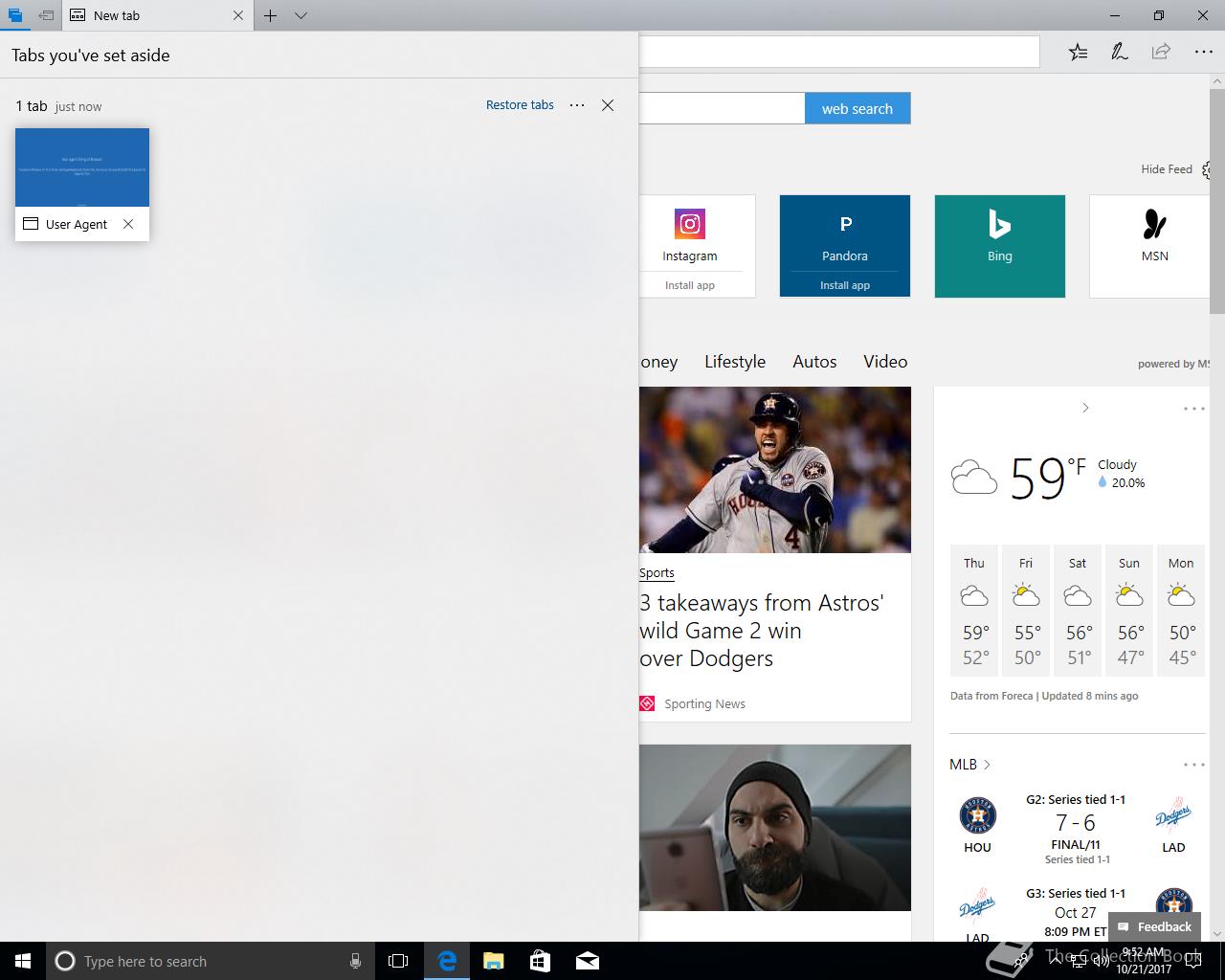The width and height of the screenshot is (1225, 980).
Task: Click Restore tabs link
Action: click(x=520, y=105)
